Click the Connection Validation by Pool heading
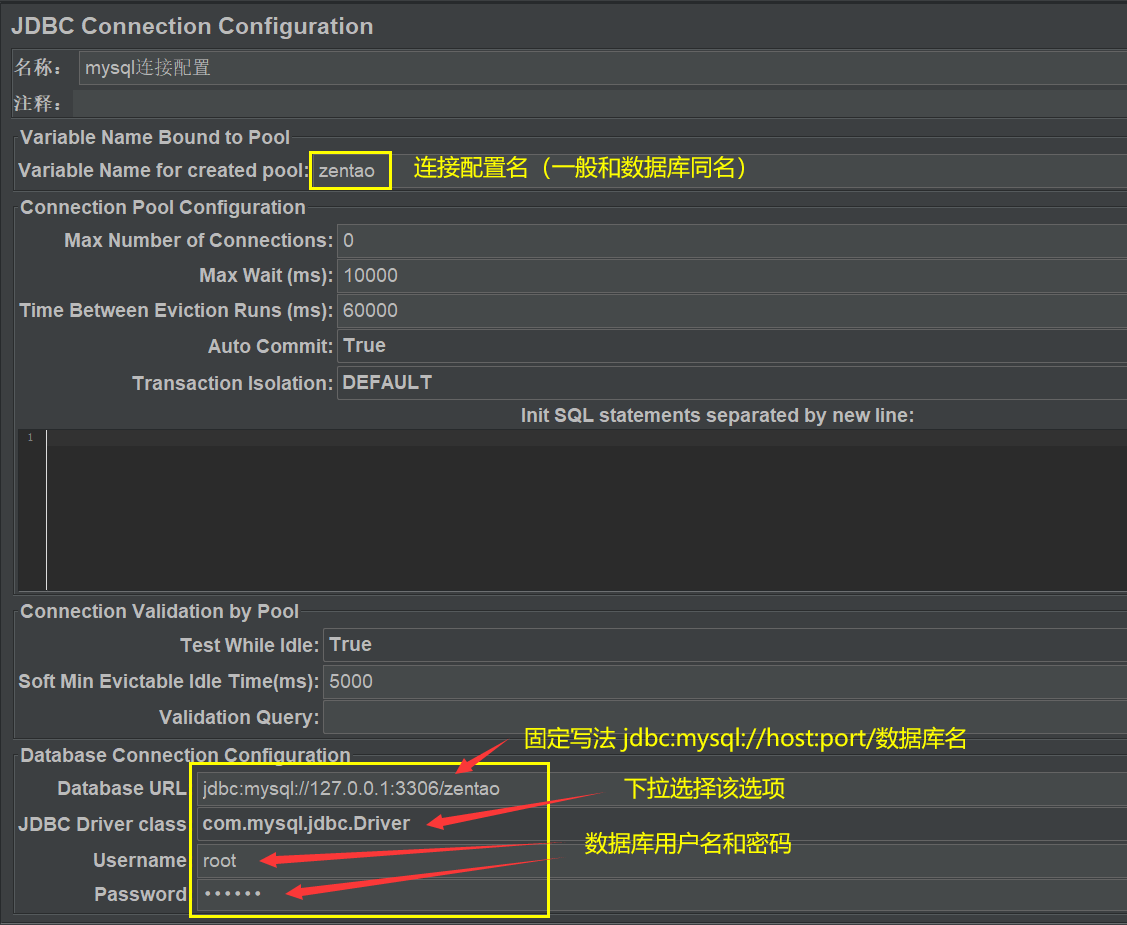The image size is (1127, 925). (159, 612)
